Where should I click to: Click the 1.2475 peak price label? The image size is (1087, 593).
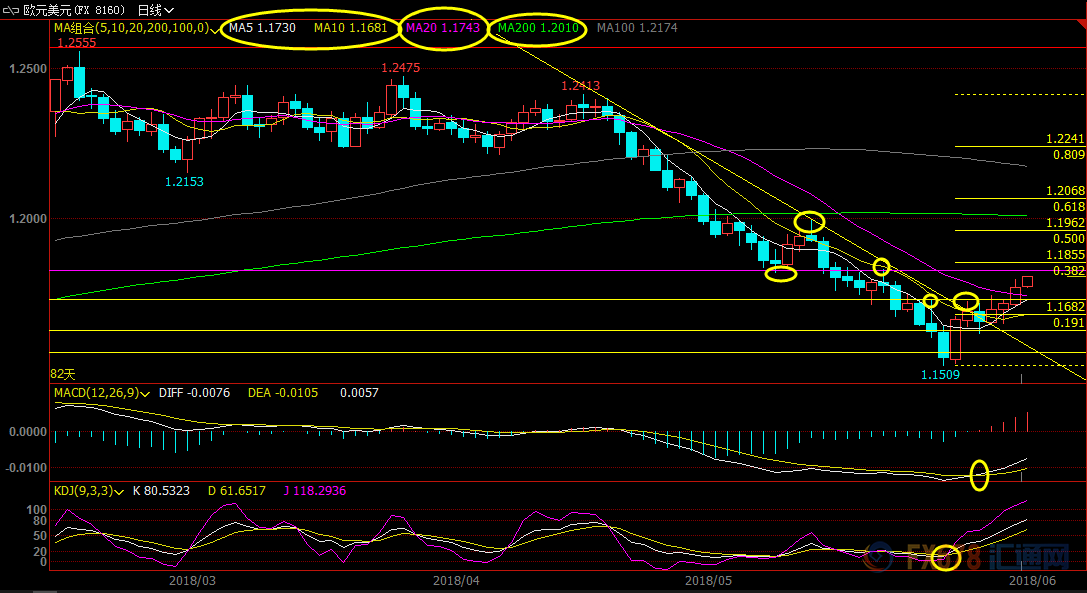[x=400, y=68]
